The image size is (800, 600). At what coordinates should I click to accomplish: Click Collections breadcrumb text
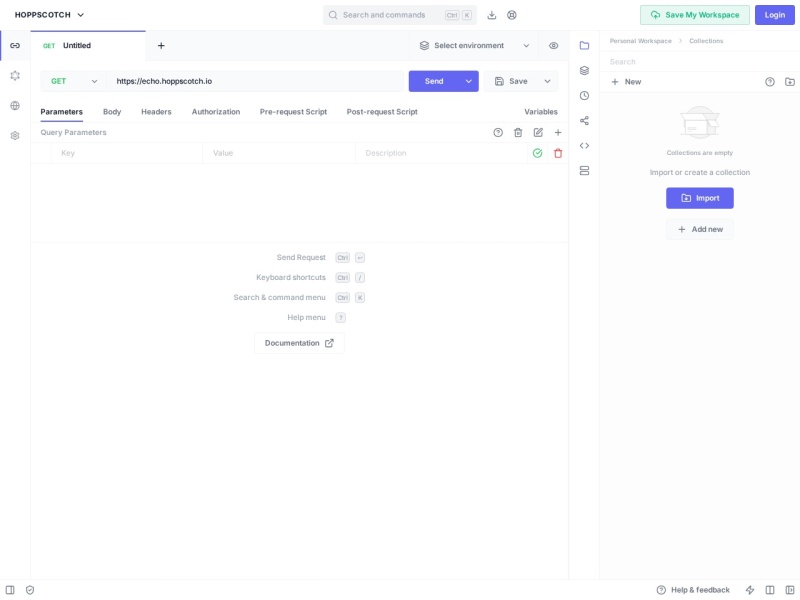[706, 41]
